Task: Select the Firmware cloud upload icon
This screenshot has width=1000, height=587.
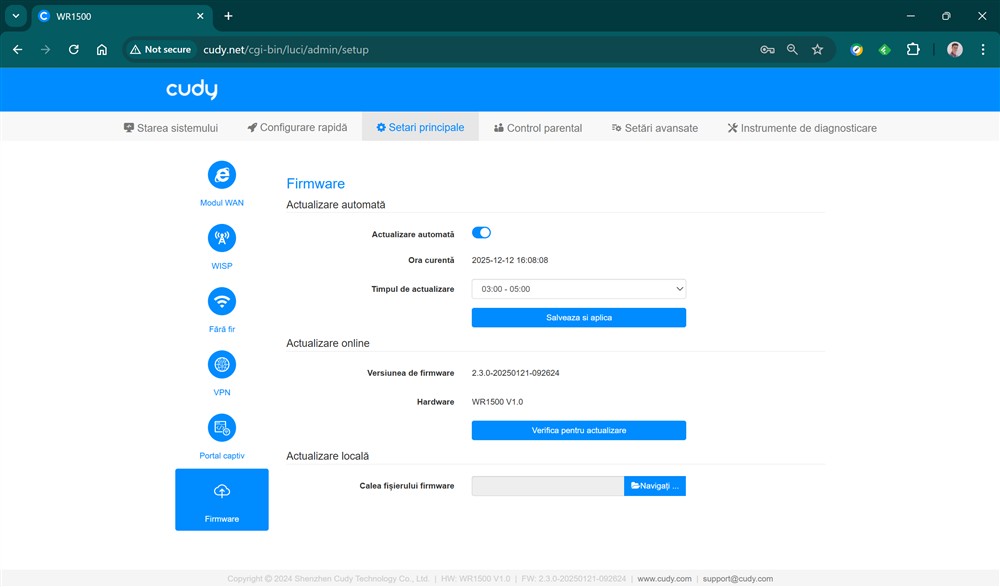Action: pos(221,491)
